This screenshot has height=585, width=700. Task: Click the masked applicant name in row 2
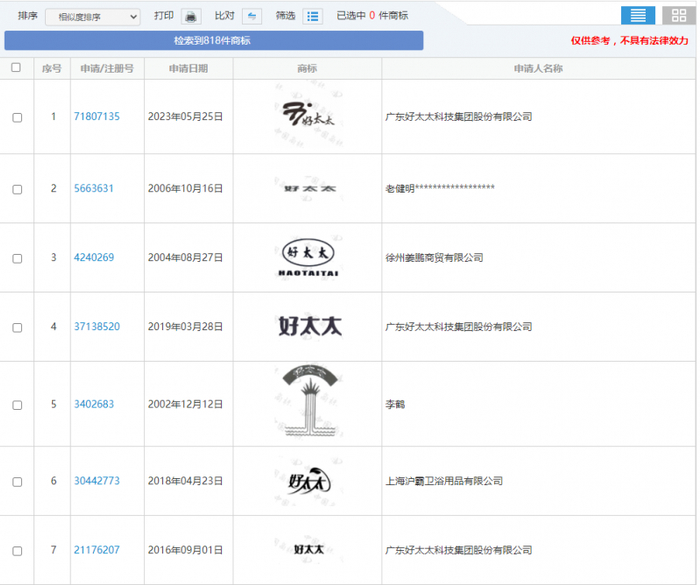[440, 188]
